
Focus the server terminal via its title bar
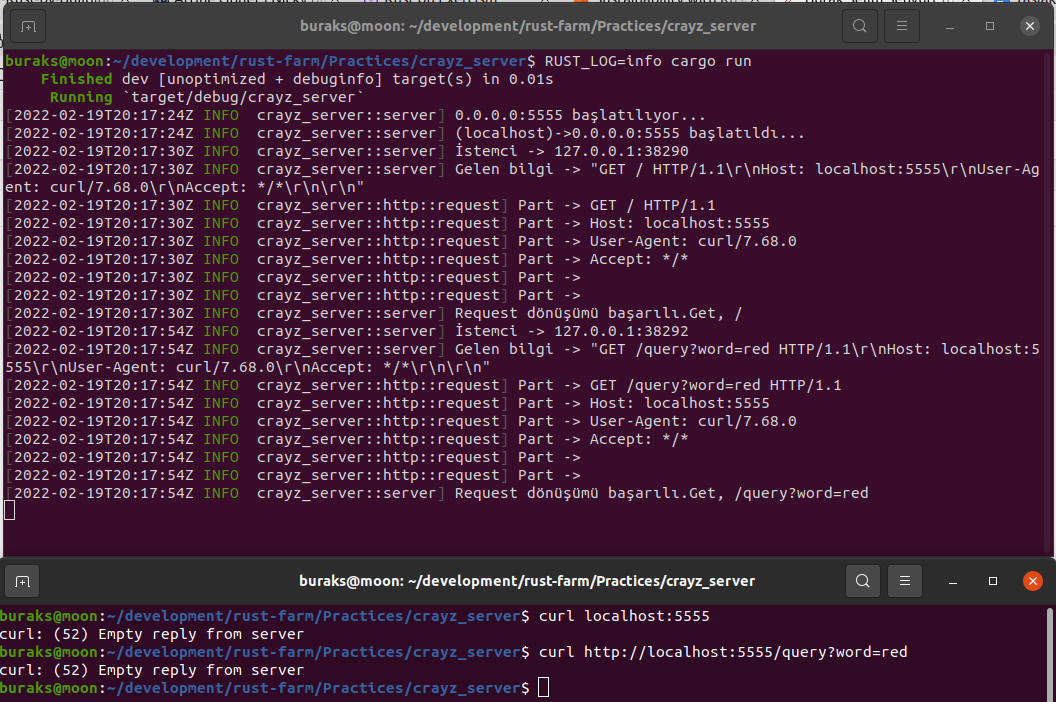527,26
